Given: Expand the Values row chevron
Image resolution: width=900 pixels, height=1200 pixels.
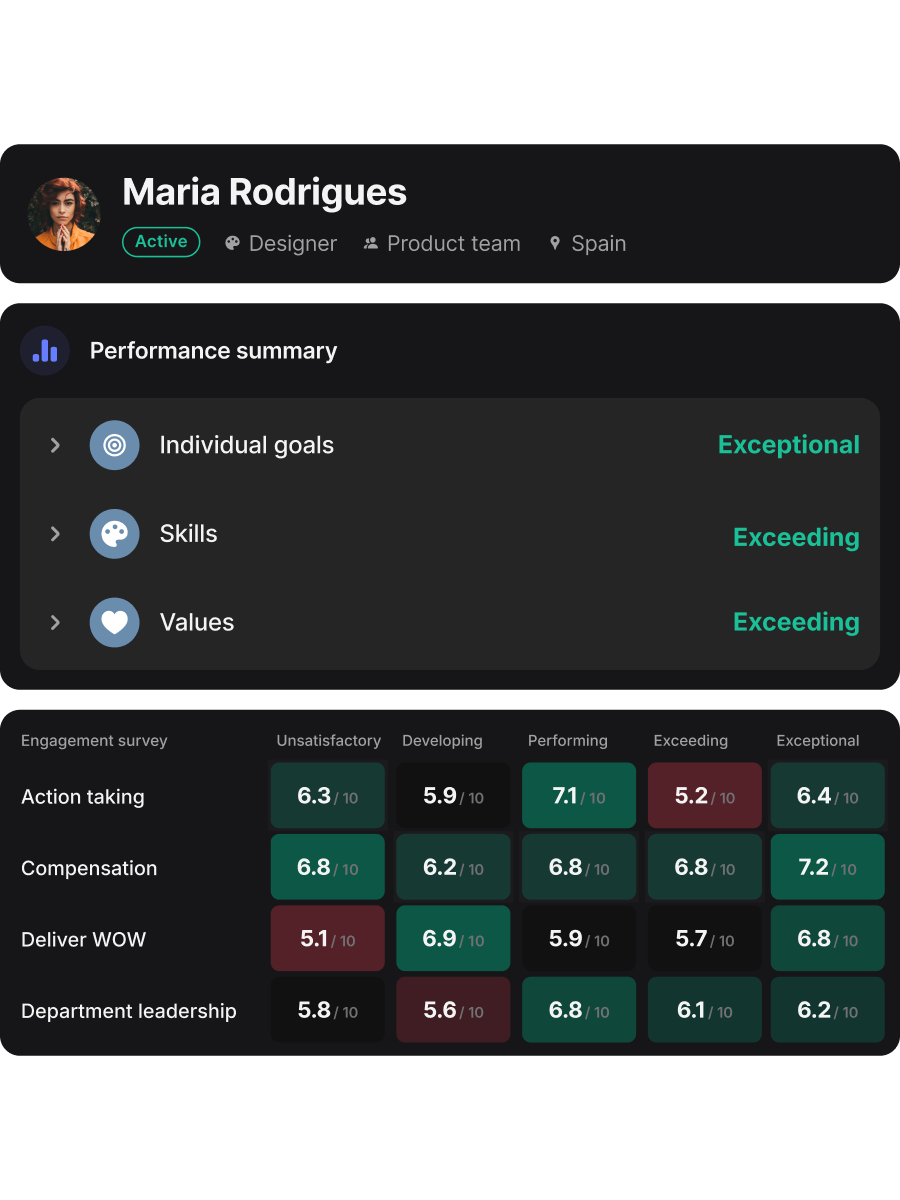Looking at the screenshot, I should [55, 622].
